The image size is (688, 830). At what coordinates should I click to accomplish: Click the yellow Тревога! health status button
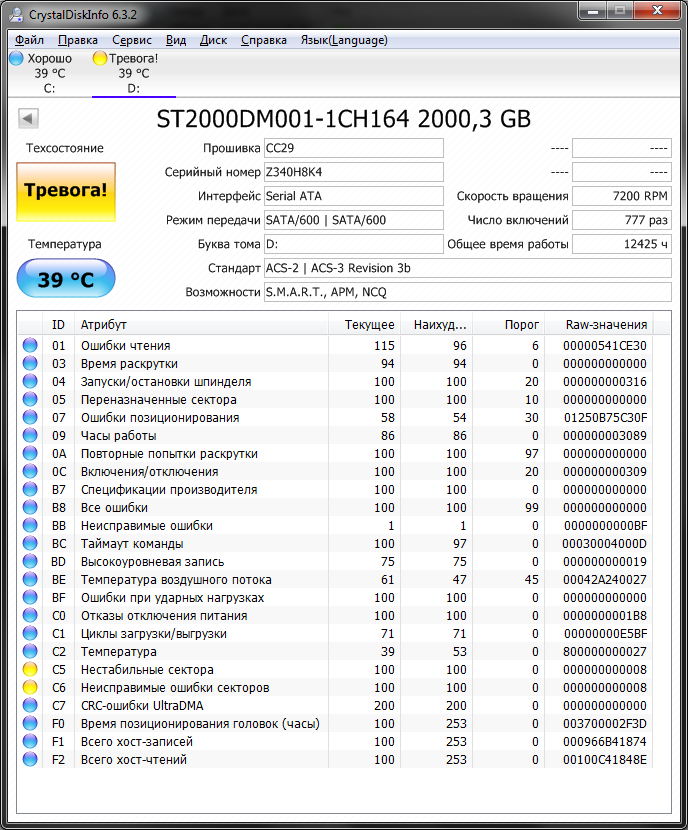coord(66,192)
